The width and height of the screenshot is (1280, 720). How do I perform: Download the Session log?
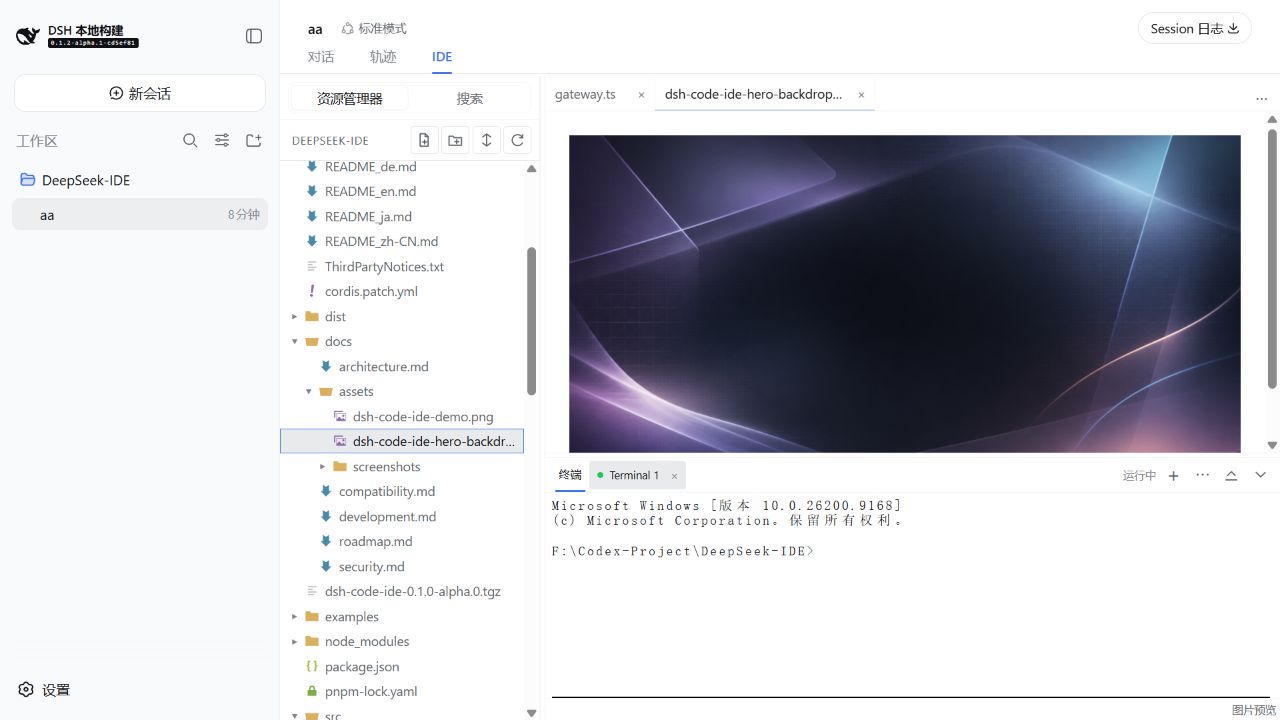tap(1194, 29)
